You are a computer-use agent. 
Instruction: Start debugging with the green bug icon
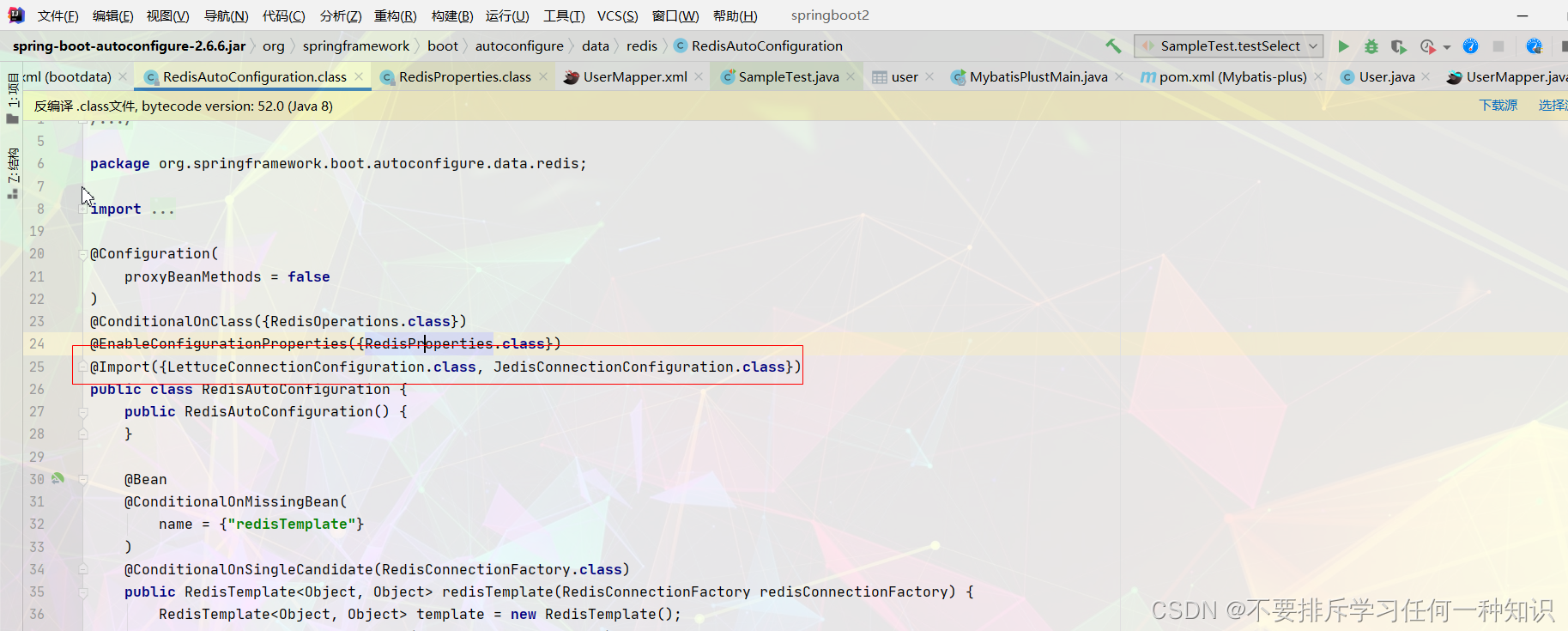(1371, 46)
